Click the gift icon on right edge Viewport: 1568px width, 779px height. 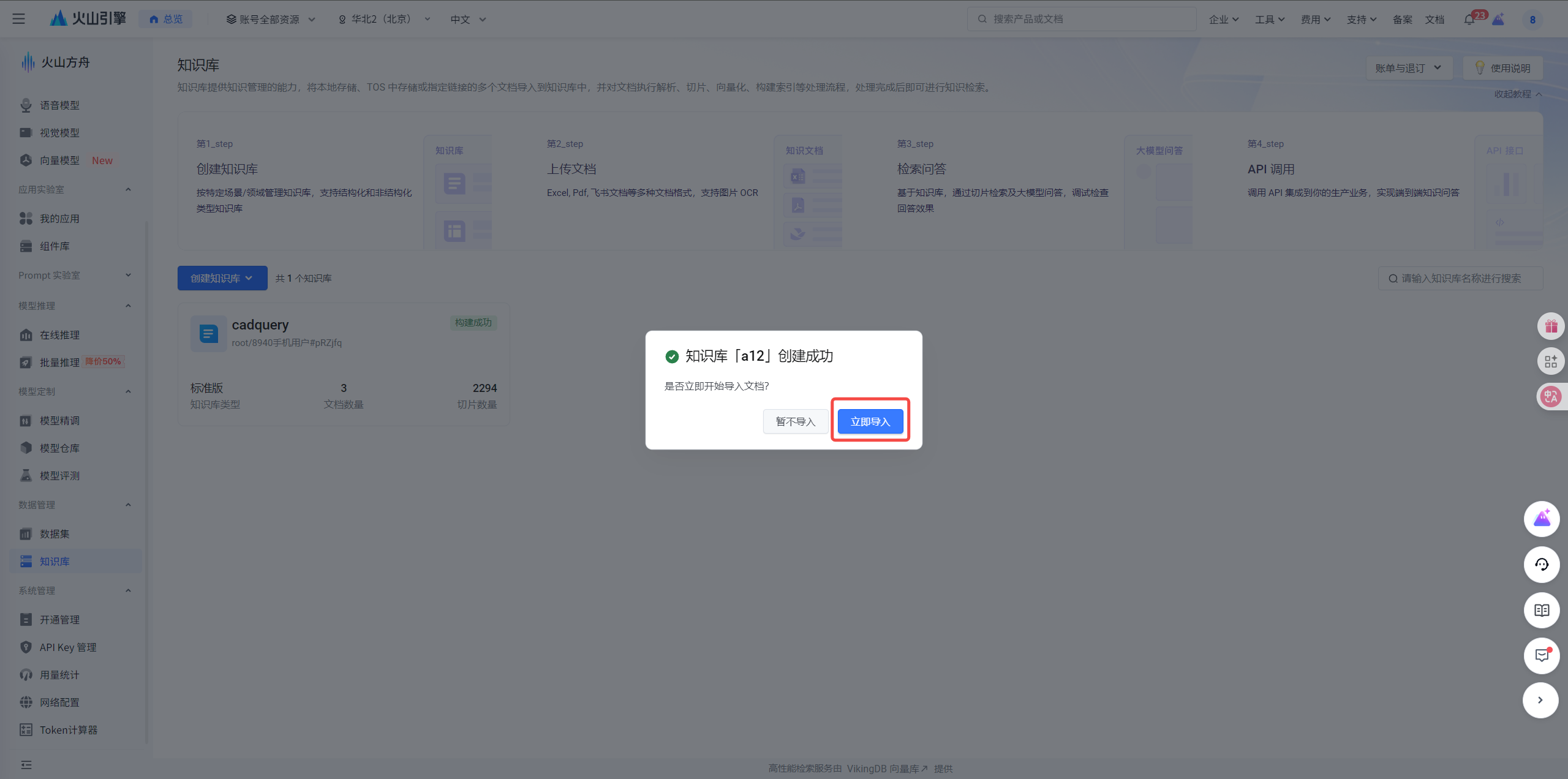1551,326
